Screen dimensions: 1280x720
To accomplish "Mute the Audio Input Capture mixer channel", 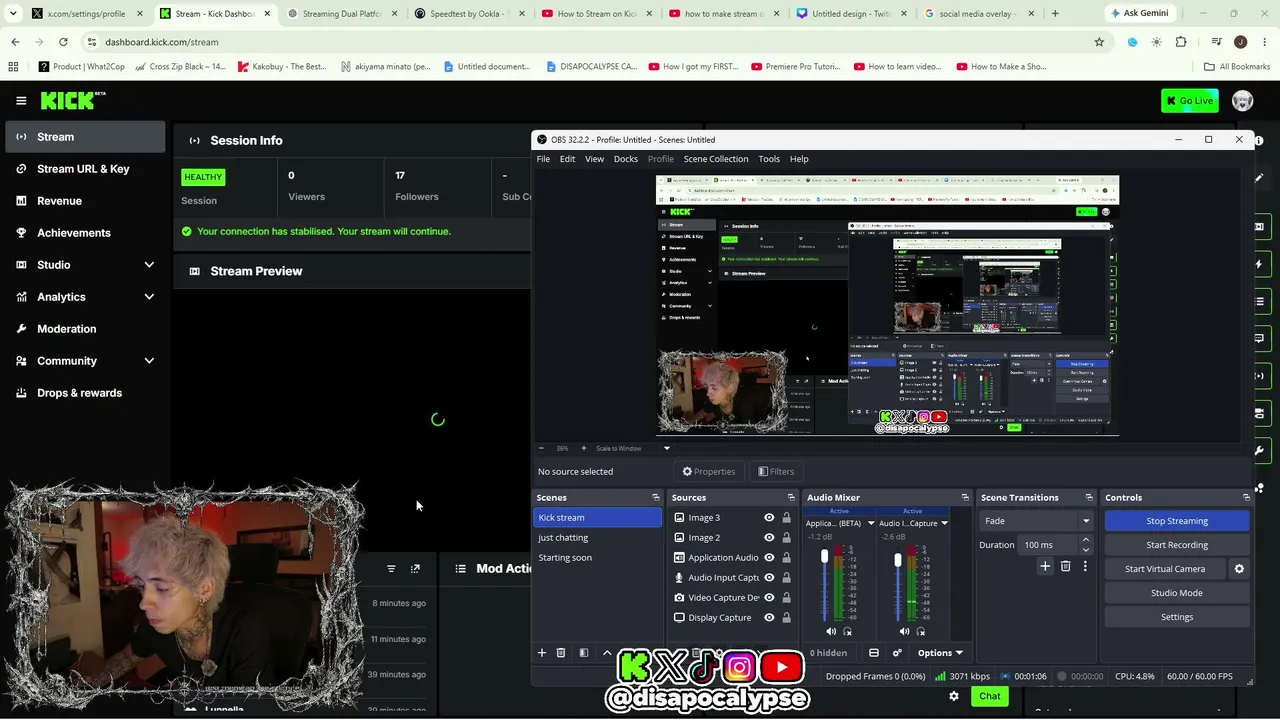I will pyautogui.click(x=904, y=631).
